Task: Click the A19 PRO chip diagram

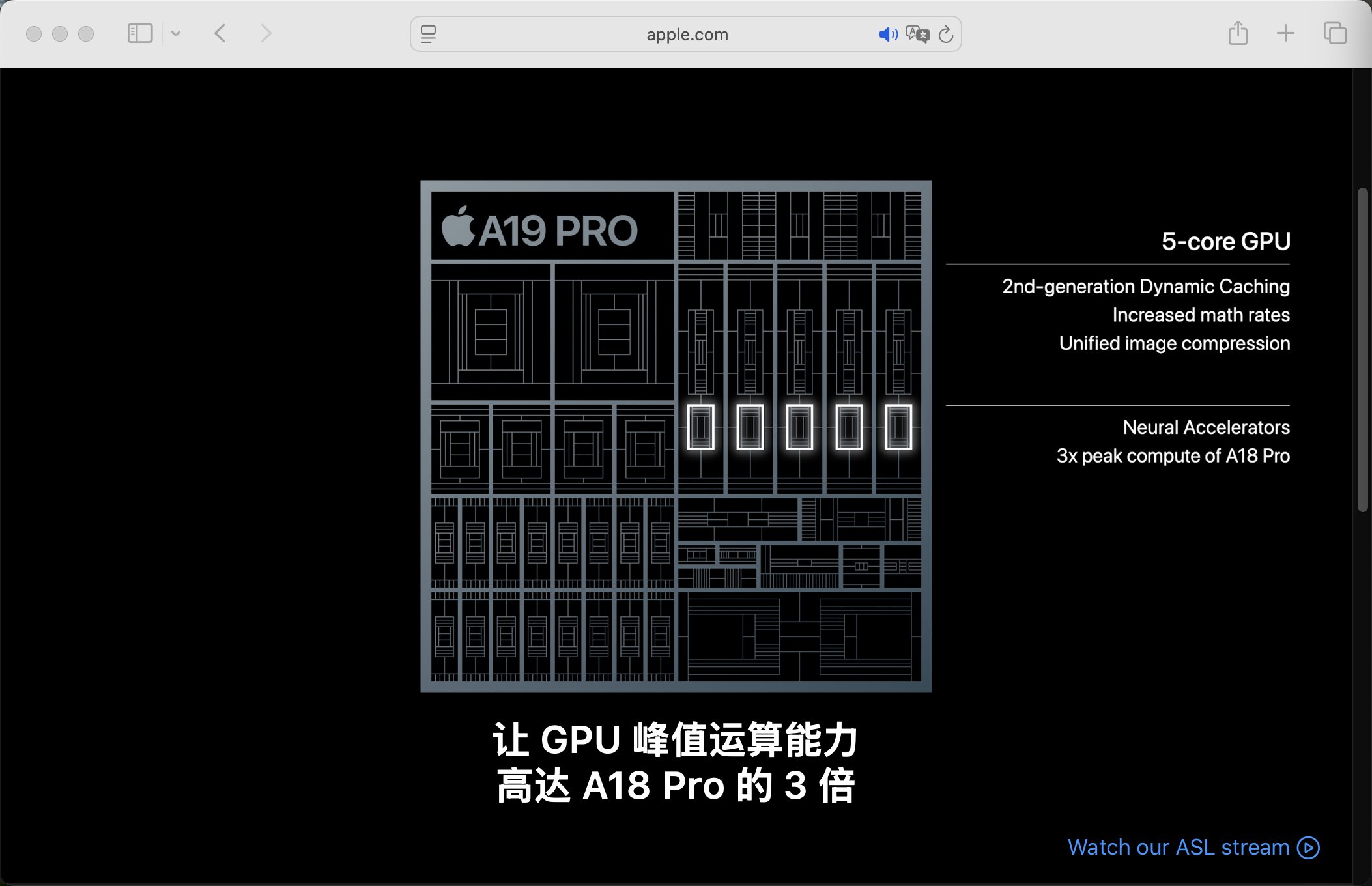Action: (x=676, y=436)
